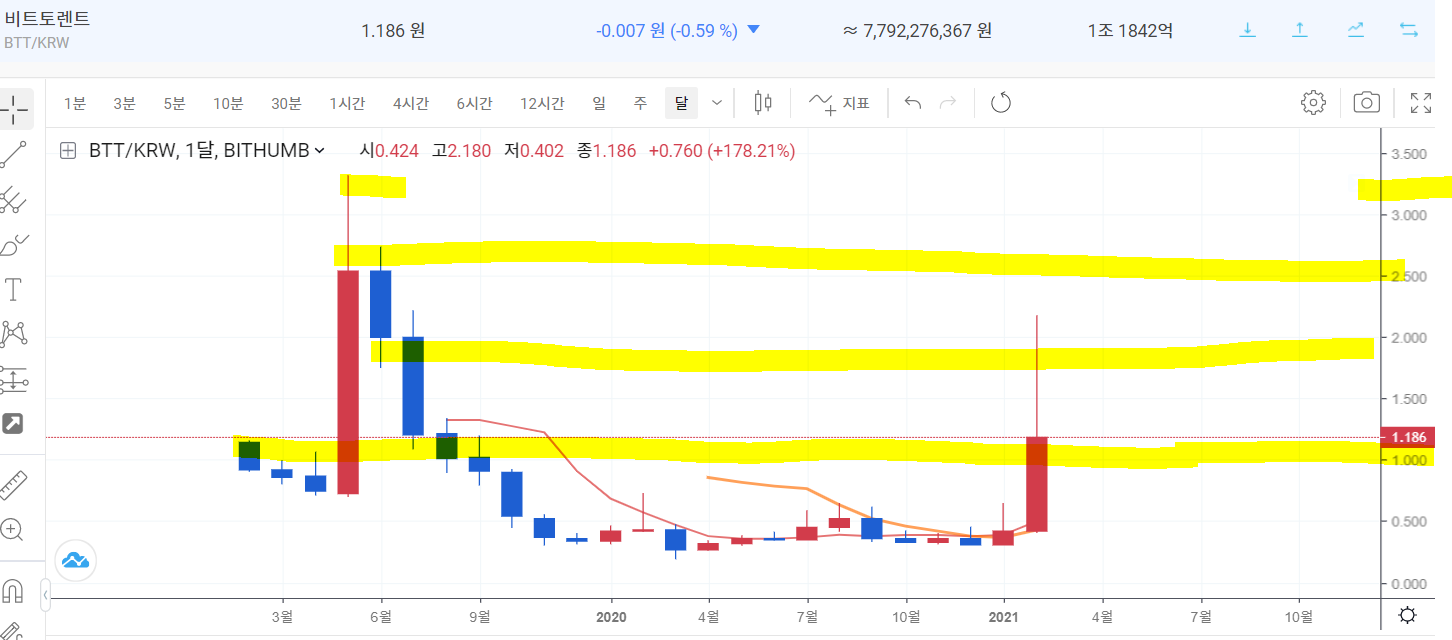Viewport: 1452px width, 640px height.
Task: Select the 4시간 interval
Action: [x=411, y=102]
